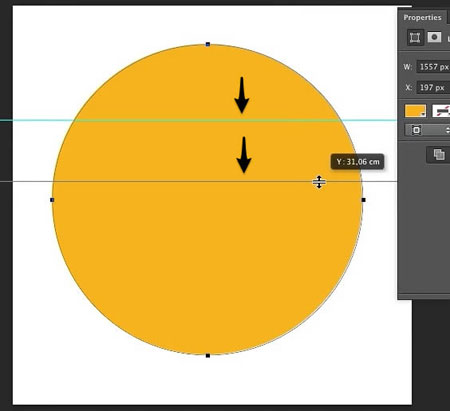Click the W: label in Properties

[408, 67]
